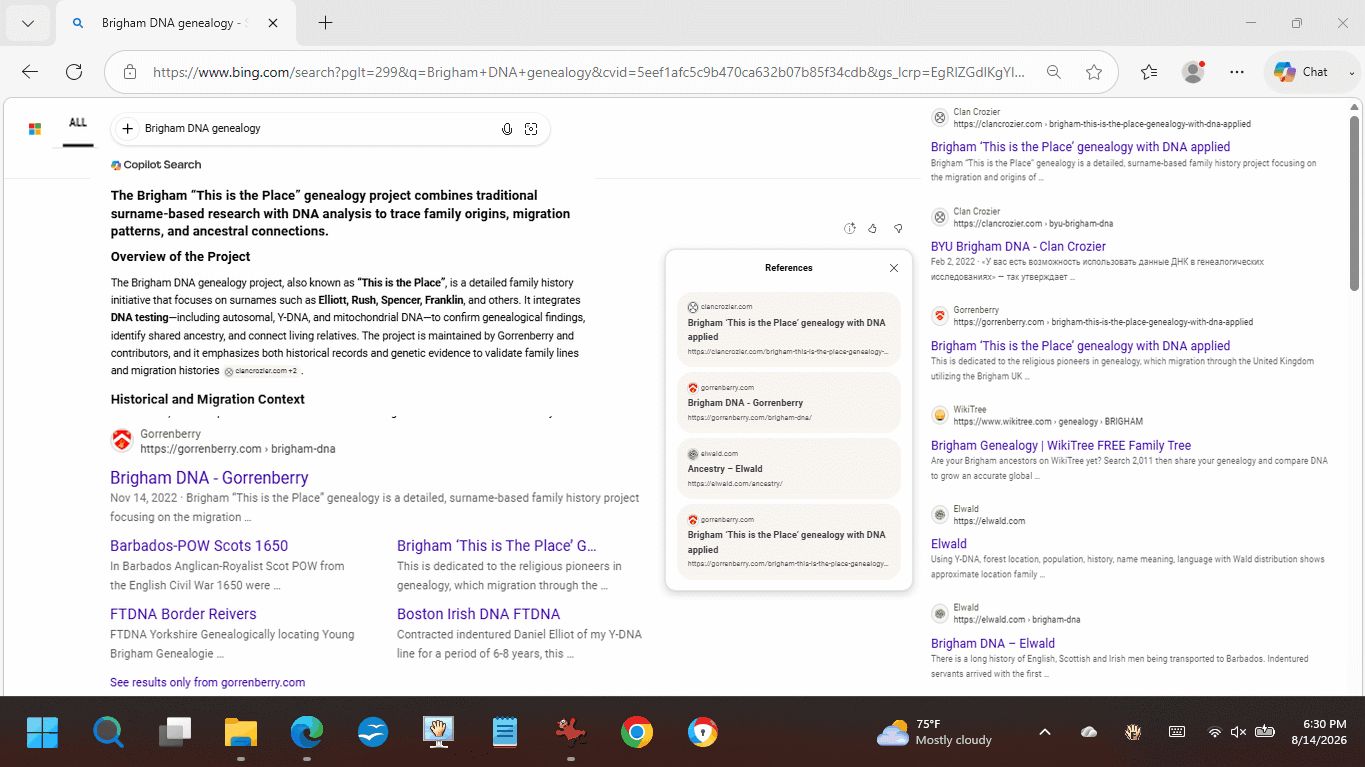Launch the OpenOffice seagull icon on taskbar

(372, 733)
